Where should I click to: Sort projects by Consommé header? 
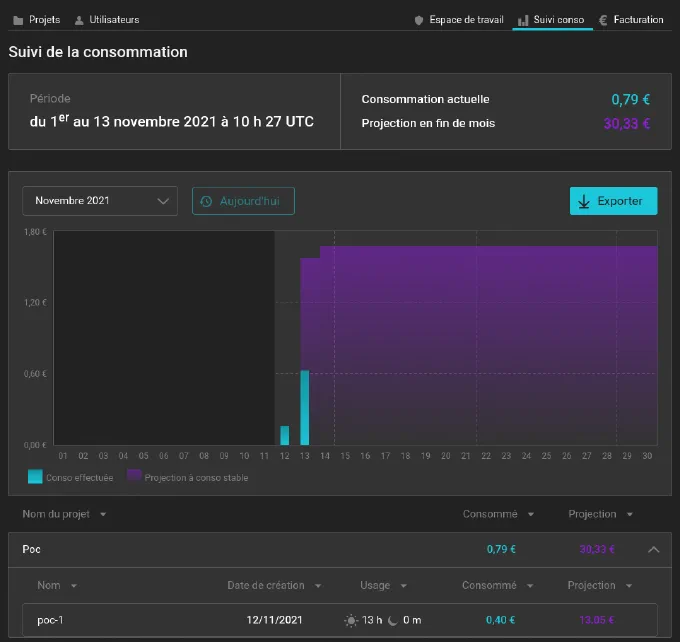pos(498,514)
